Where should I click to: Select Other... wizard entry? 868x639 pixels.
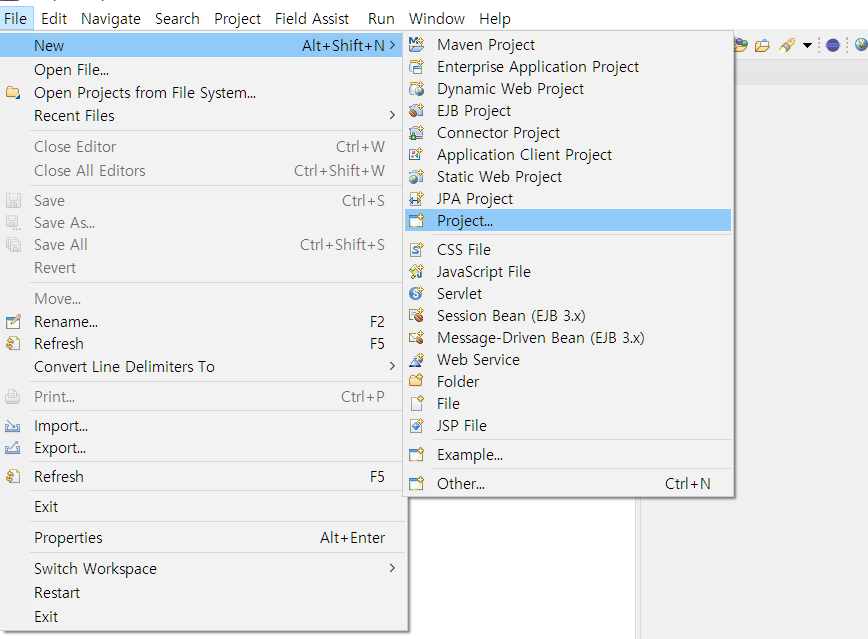[568, 483]
